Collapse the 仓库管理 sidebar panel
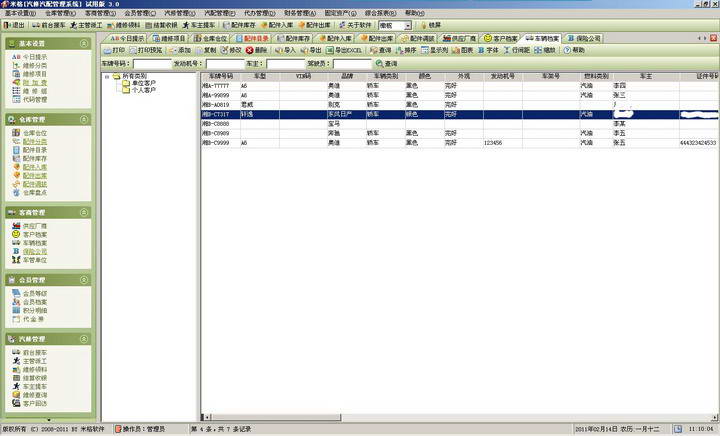Image resolution: width=720 pixels, height=436 pixels. point(84,119)
